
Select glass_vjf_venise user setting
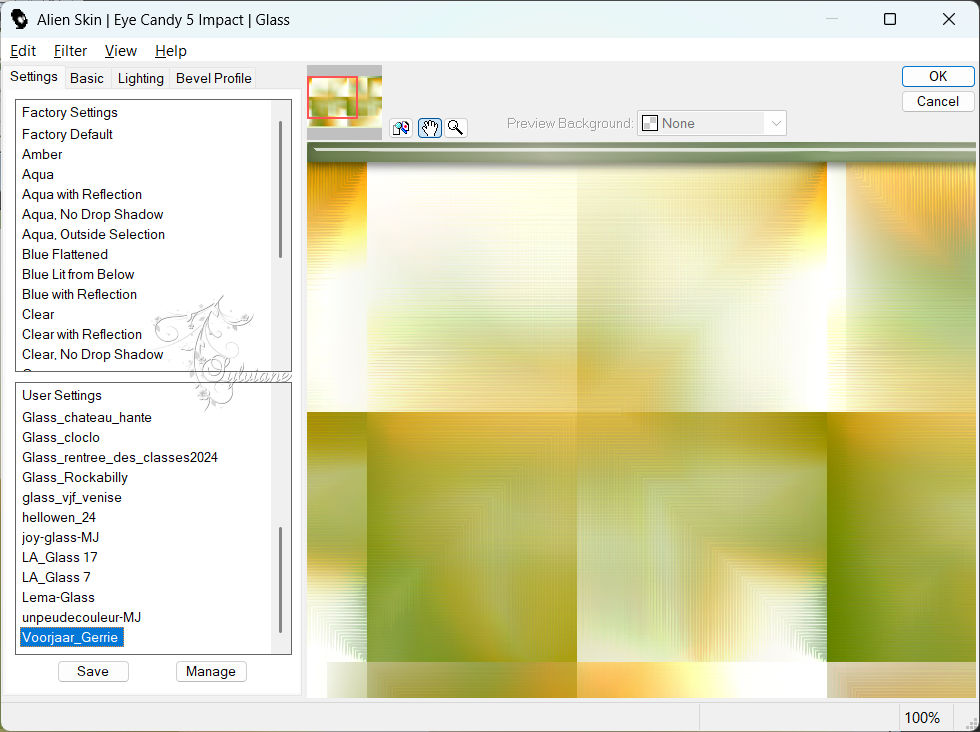[72, 498]
